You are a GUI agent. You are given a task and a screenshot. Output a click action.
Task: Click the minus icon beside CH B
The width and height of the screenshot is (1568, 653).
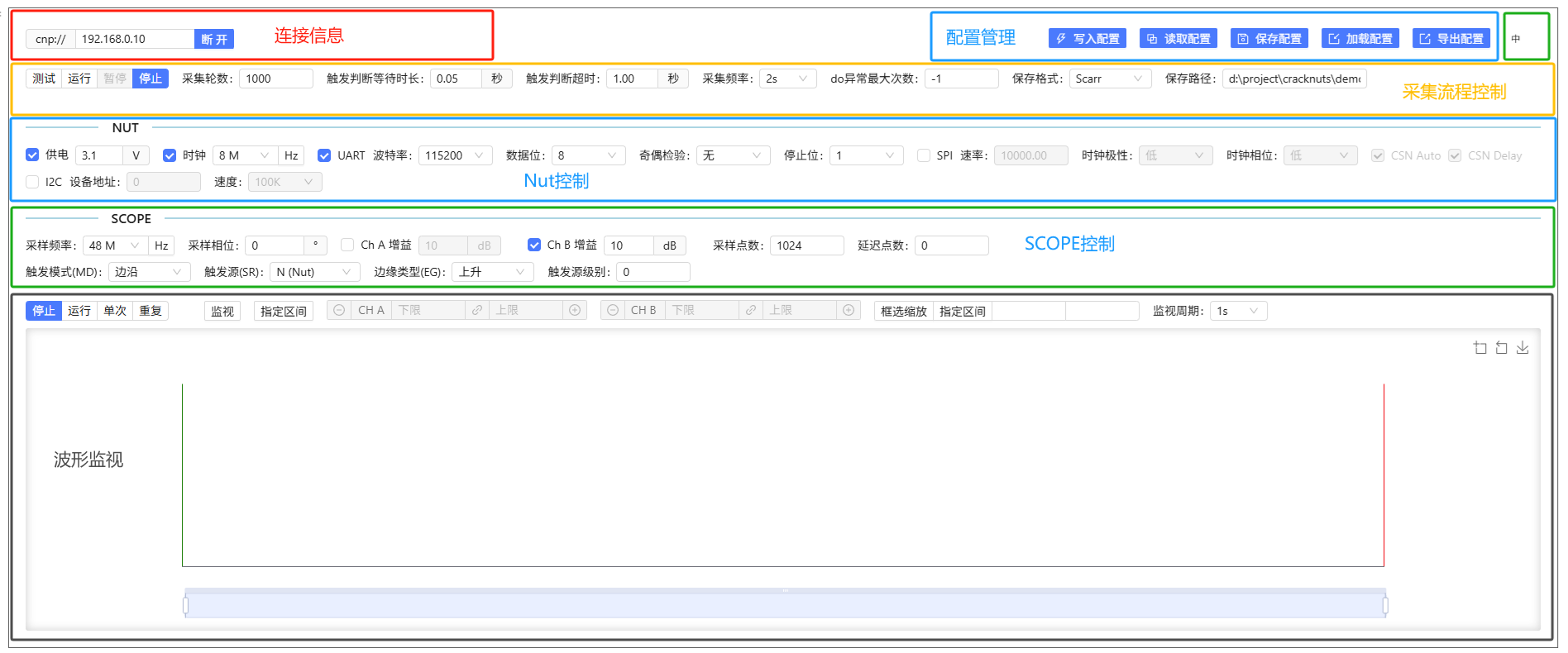pos(613,310)
